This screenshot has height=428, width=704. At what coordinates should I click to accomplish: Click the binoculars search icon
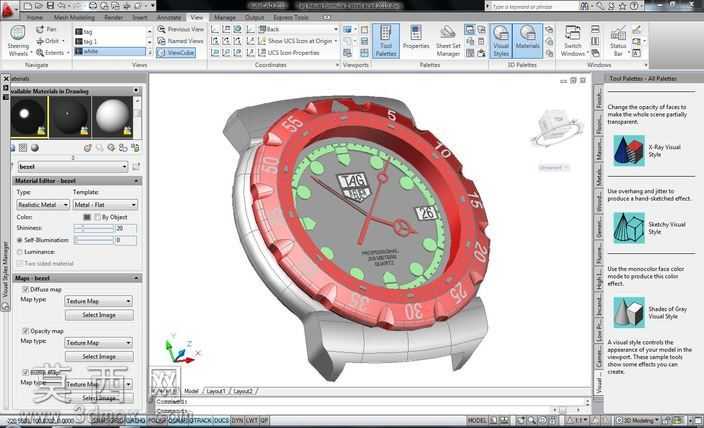point(585,6)
